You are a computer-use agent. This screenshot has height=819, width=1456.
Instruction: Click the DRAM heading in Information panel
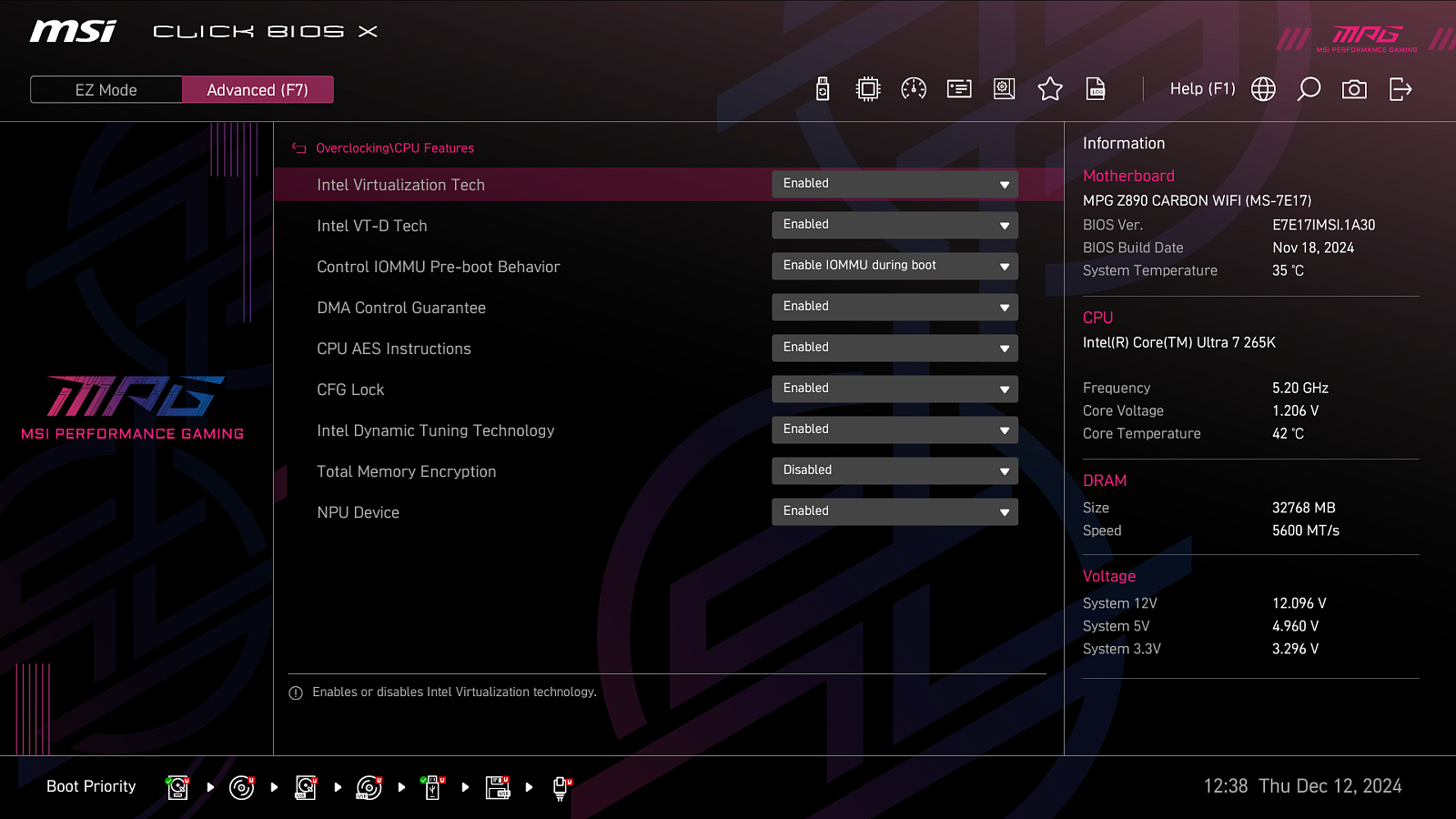coord(1105,480)
